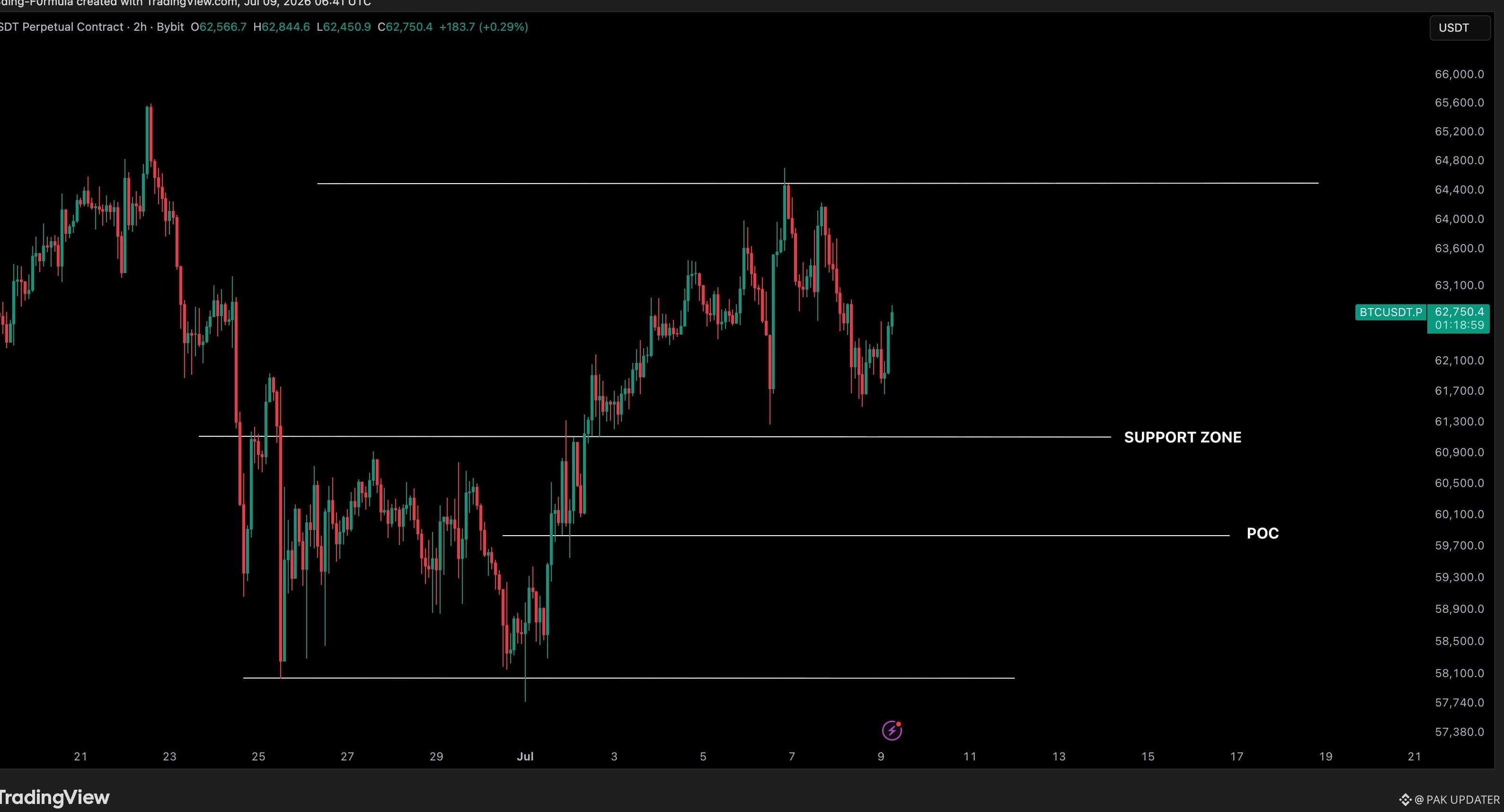Click the 65,600.0 price axis label
Image resolution: width=1504 pixels, height=812 pixels.
(x=1459, y=103)
